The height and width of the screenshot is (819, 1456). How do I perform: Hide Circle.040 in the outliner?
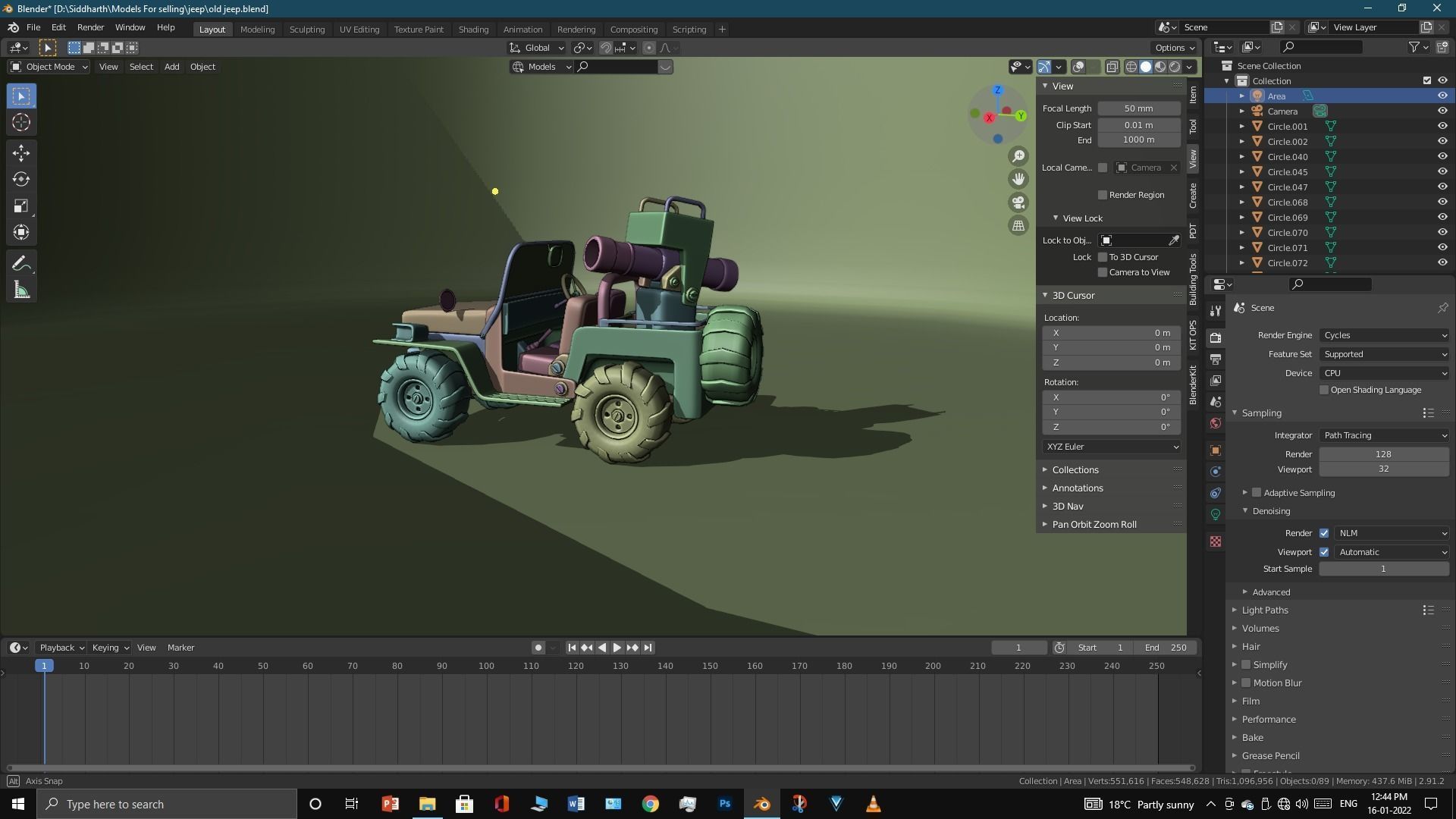click(1442, 156)
